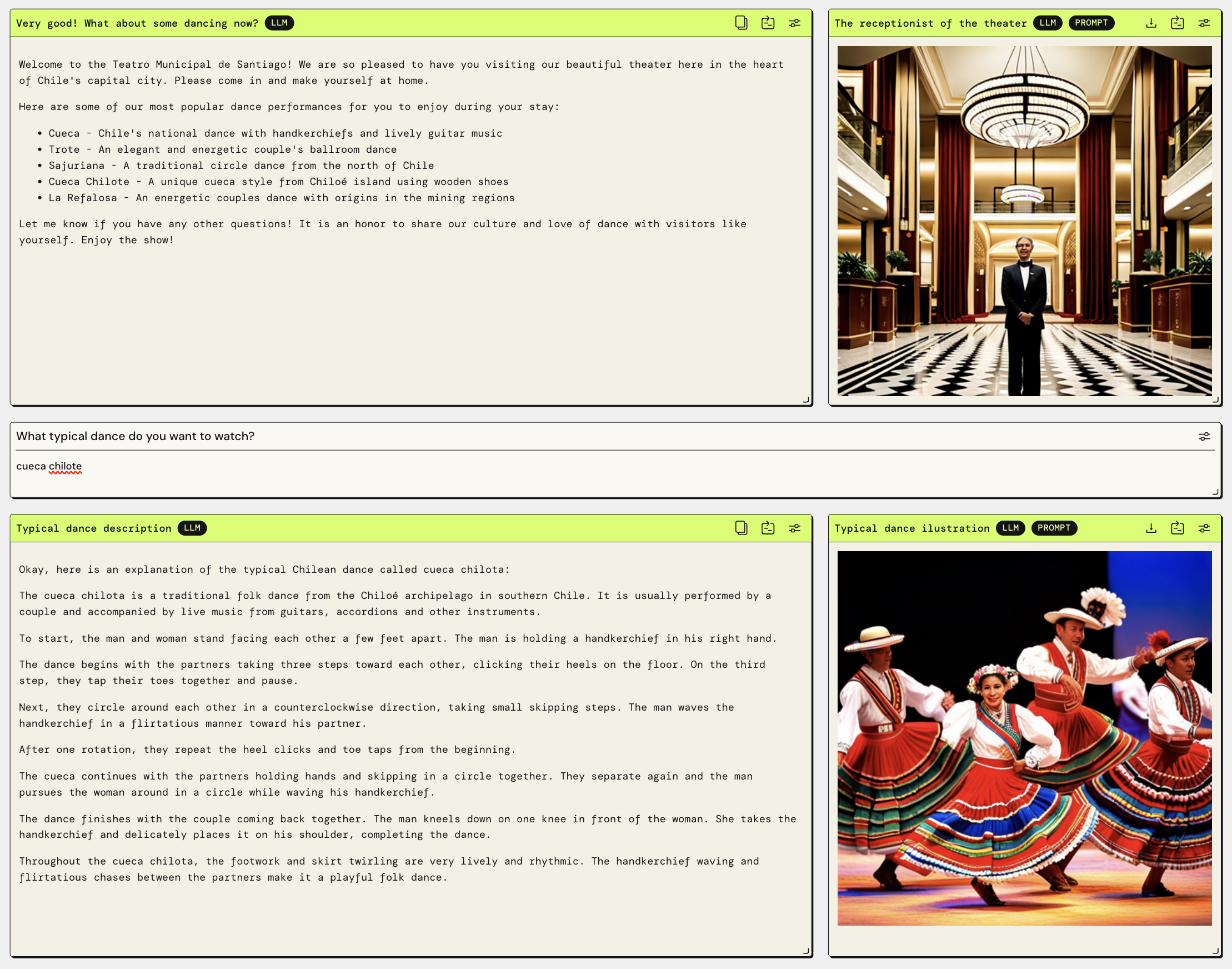
Task: Open Typical dance illustration settings
Action: (1204, 528)
